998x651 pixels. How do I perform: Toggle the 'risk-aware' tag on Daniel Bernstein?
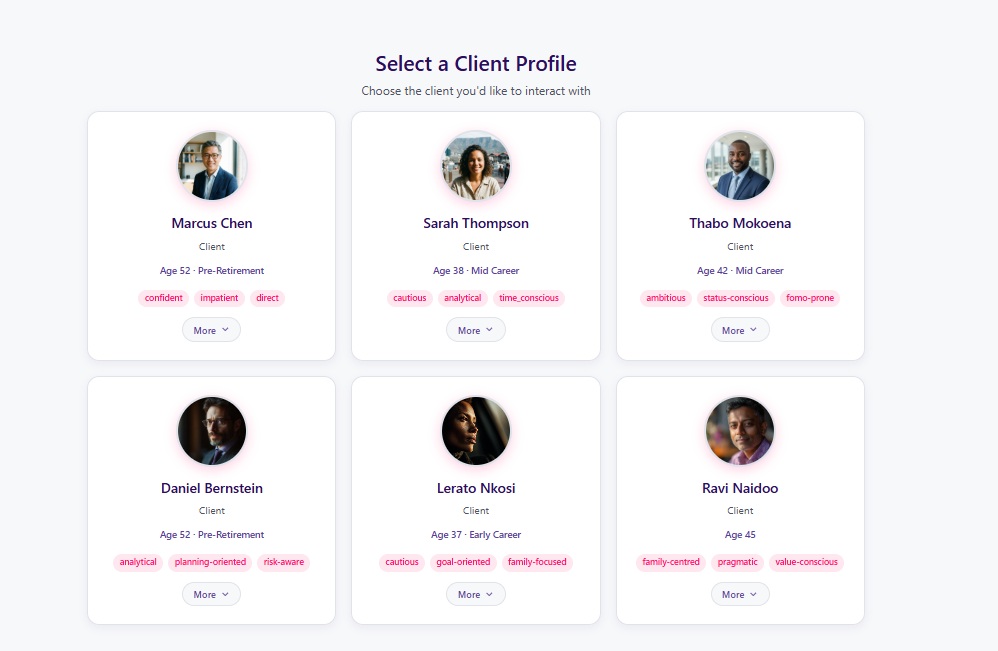pos(283,561)
